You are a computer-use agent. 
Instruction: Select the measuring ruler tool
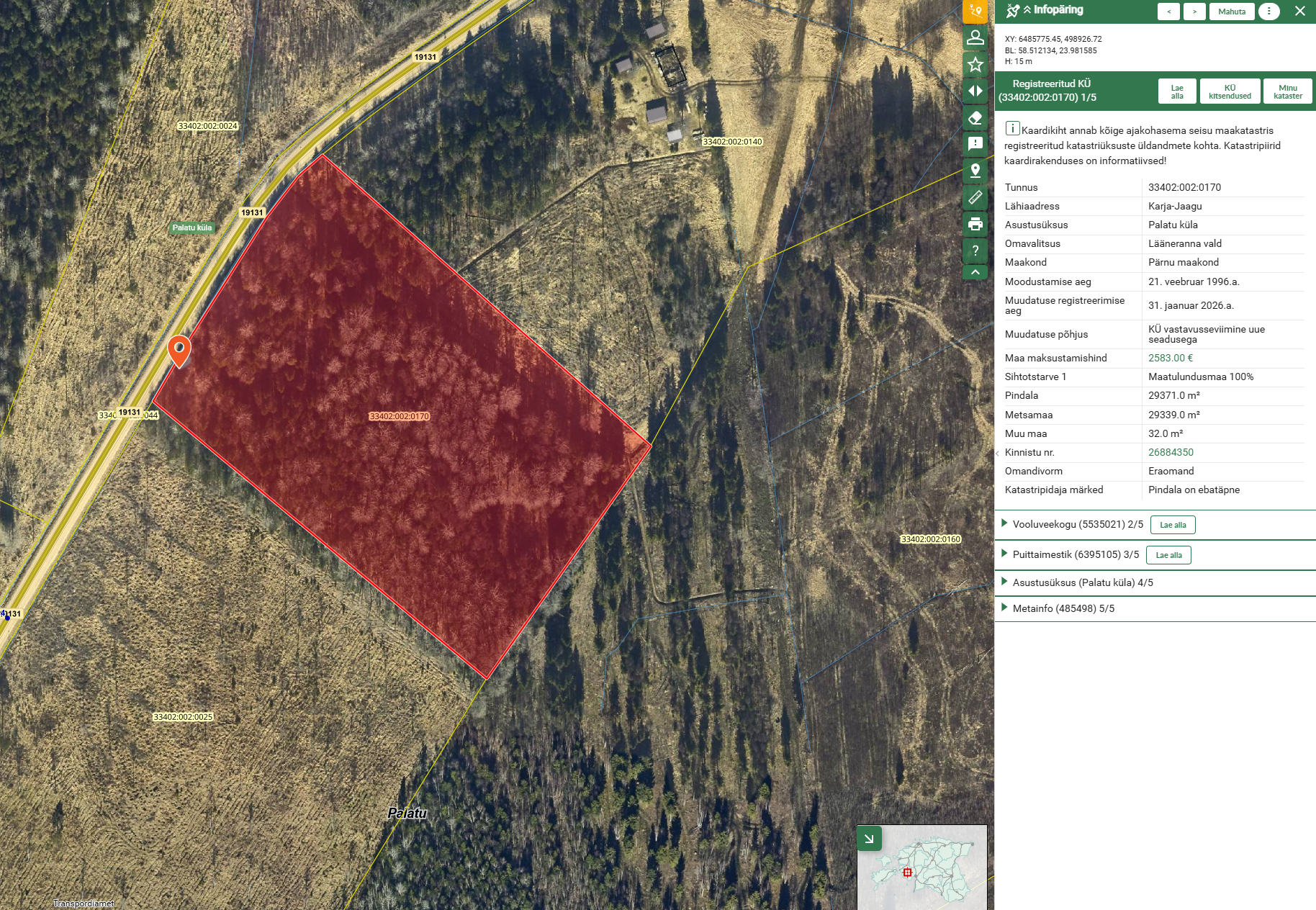pos(975,197)
